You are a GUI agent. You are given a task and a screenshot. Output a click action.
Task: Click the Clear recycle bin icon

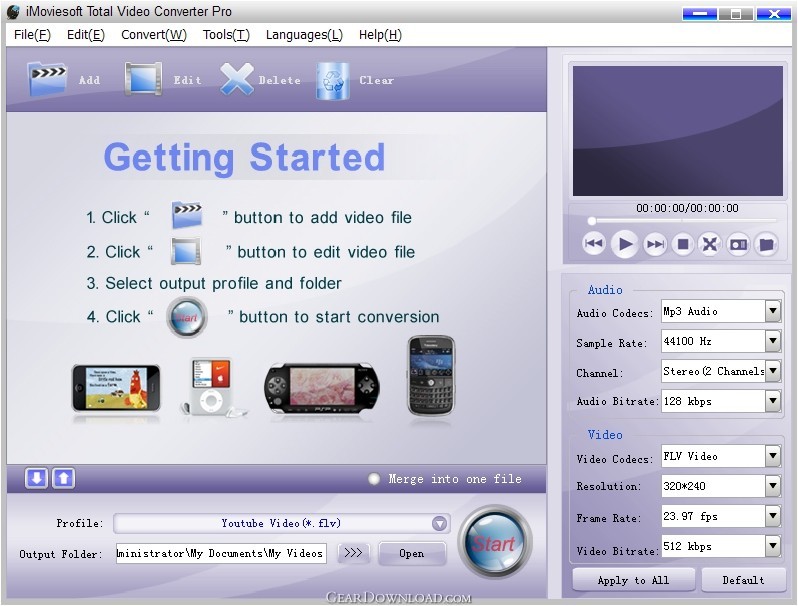(x=332, y=80)
